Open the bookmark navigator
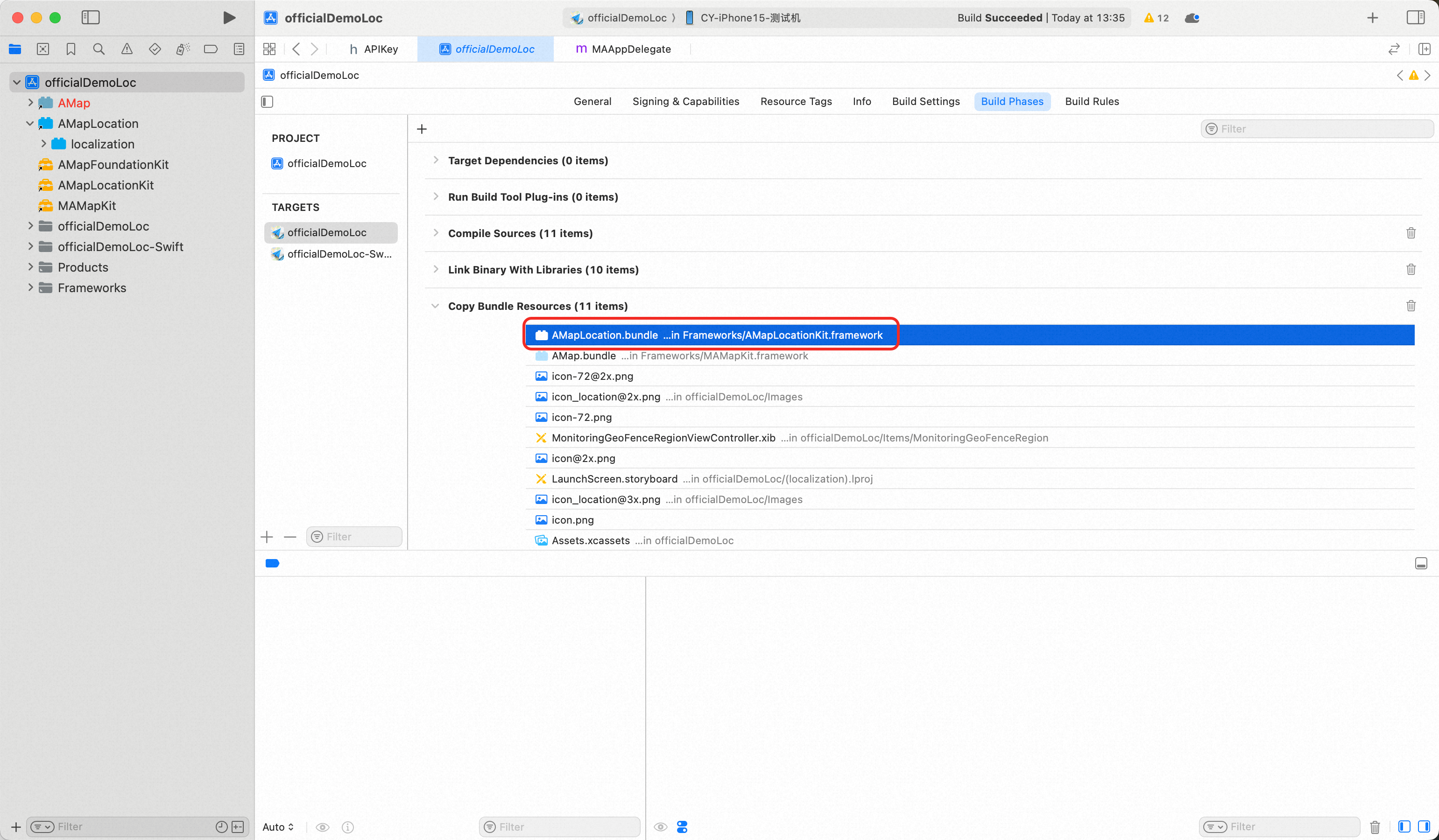 pos(71,49)
